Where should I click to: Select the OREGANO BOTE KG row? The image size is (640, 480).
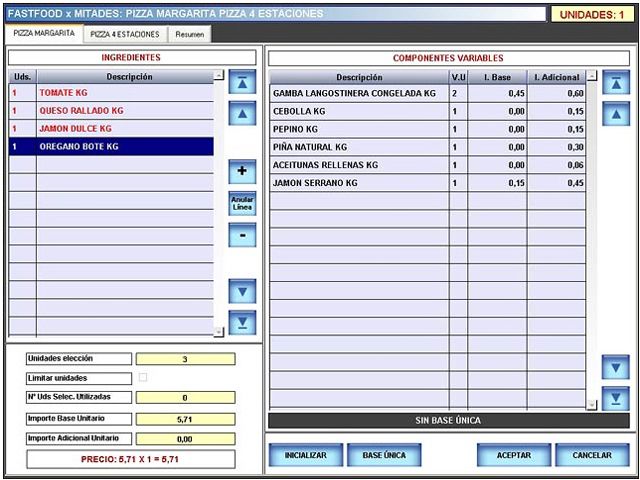click(x=111, y=147)
